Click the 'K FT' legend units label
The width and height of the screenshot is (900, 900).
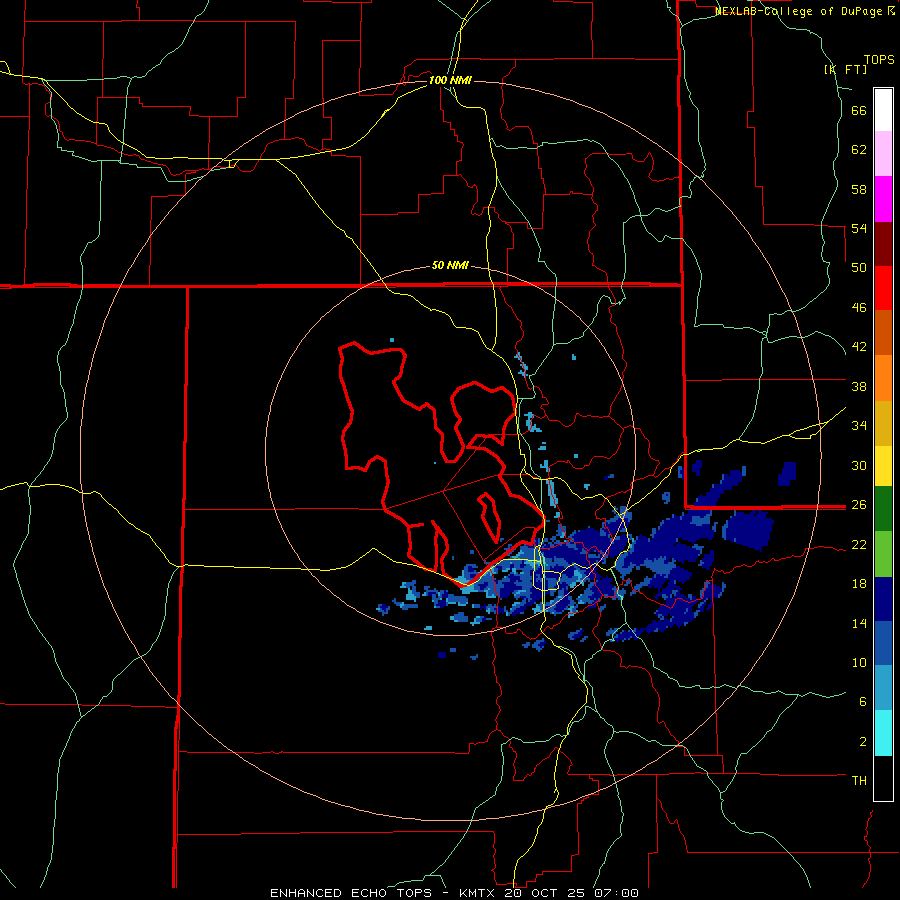[x=845, y=69]
